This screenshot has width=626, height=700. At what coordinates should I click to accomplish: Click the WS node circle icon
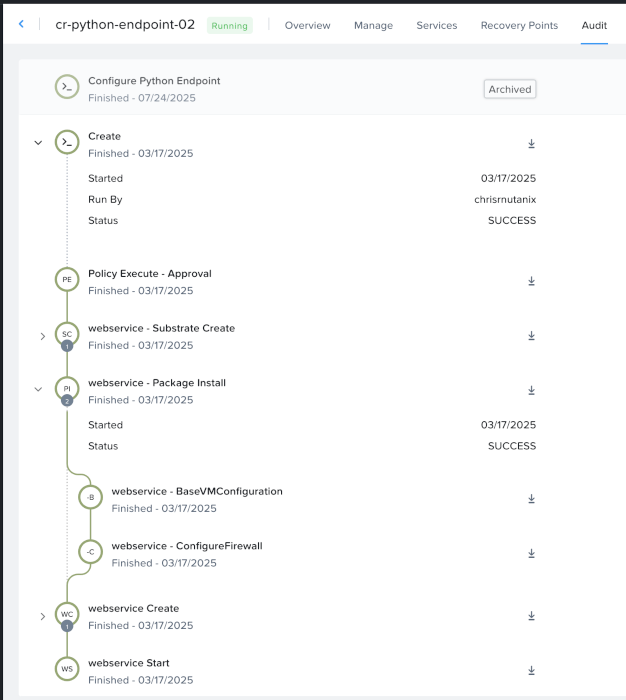tap(67, 670)
